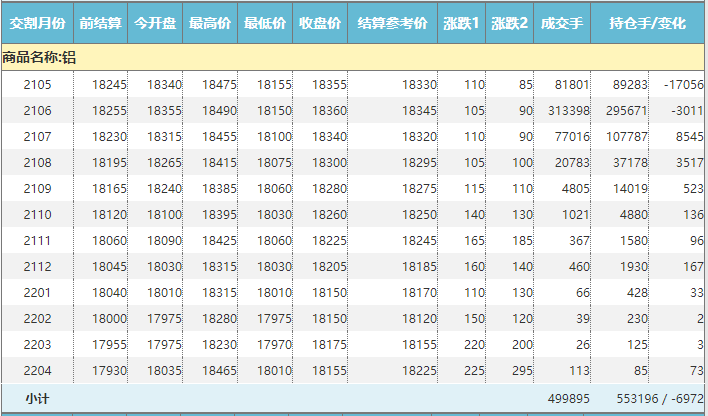Select the subtotal position 553196 / -6972

[660, 398]
